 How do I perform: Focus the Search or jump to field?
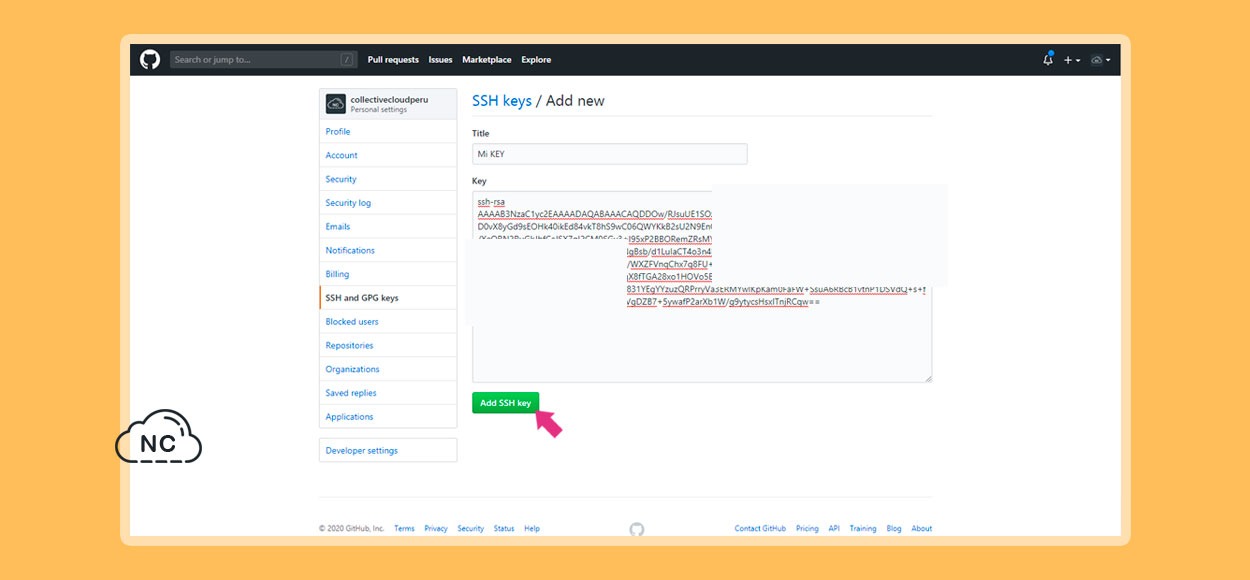point(263,60)
